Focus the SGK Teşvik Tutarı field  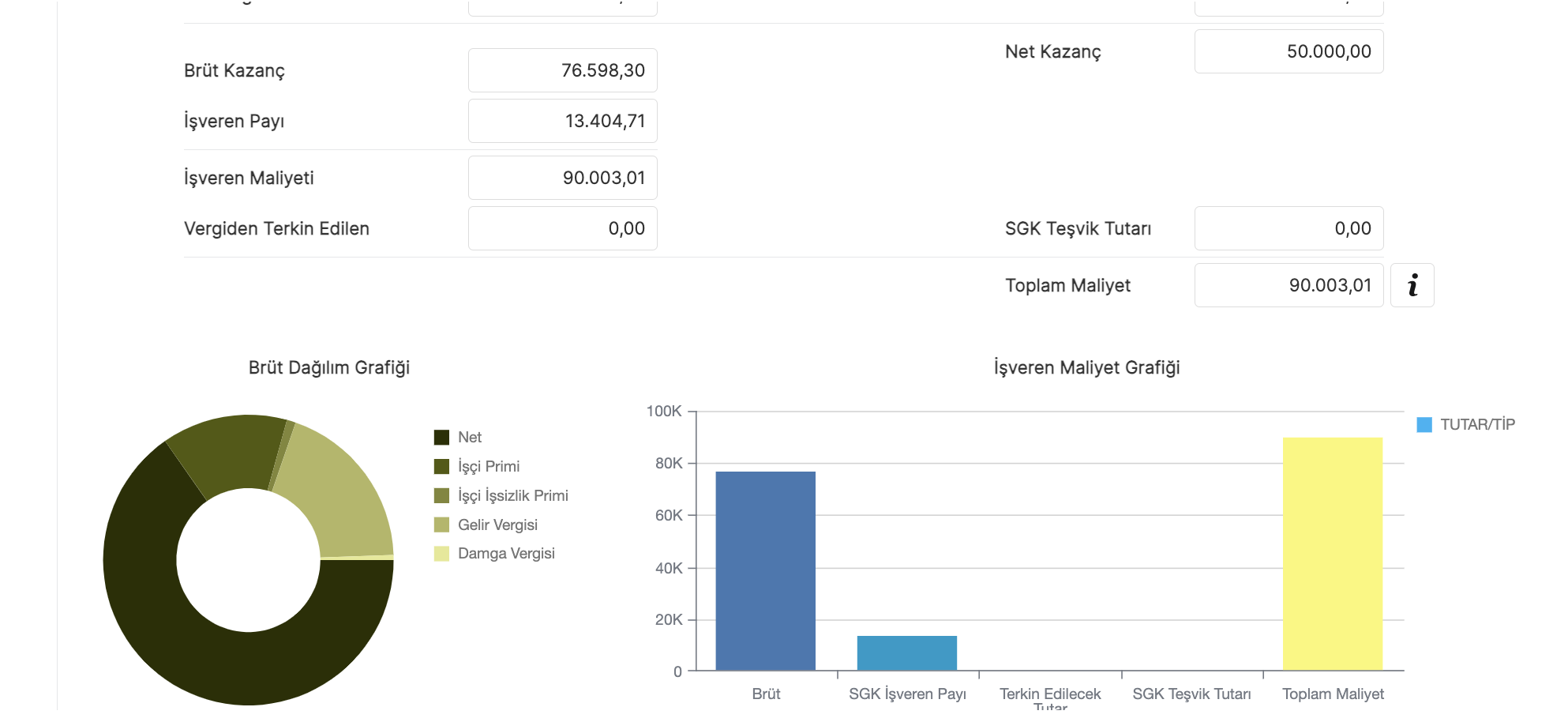pos(1289,228)
